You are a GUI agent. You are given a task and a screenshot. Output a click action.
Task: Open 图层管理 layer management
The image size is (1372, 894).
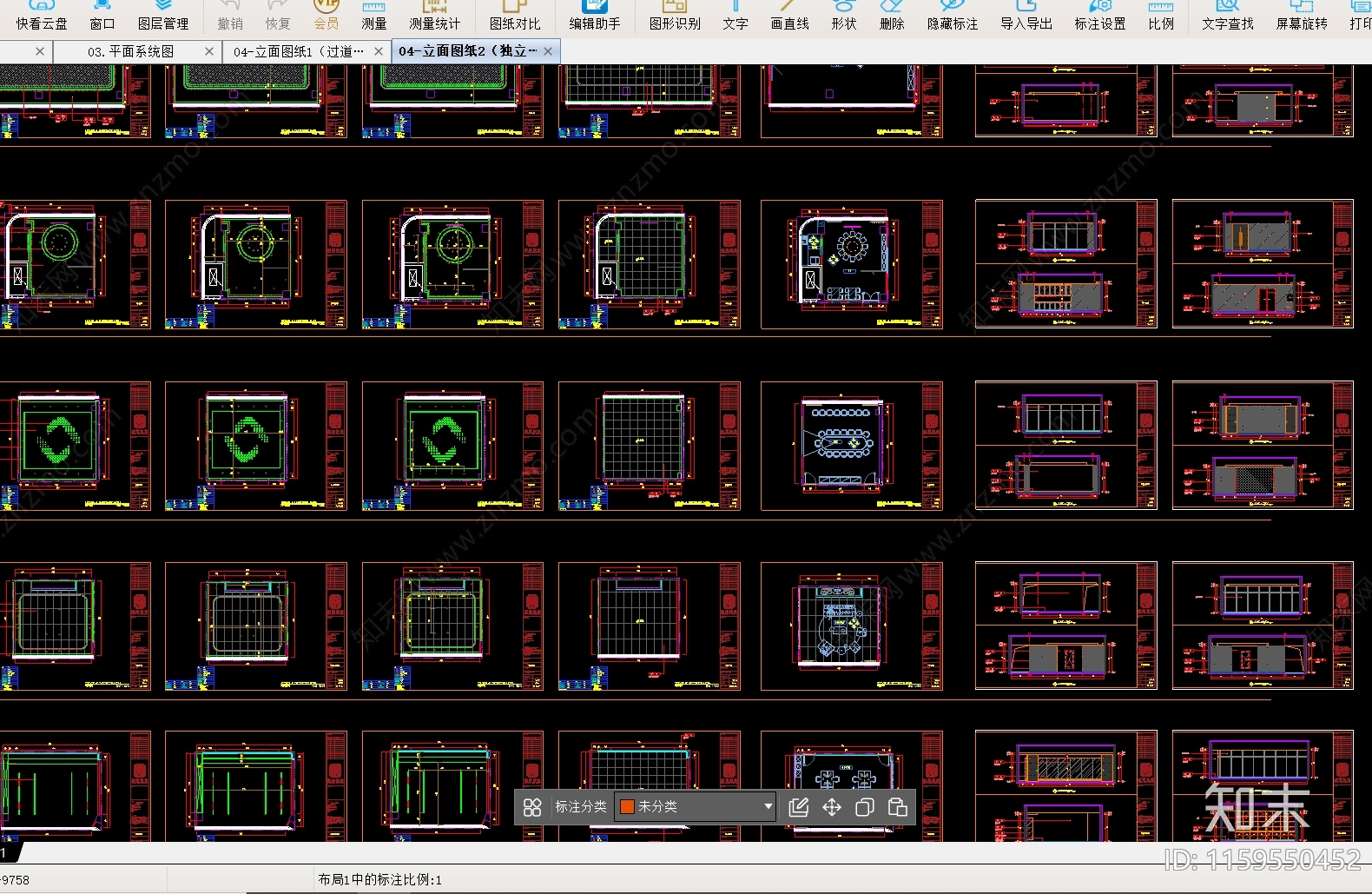pyautogui.click(x=162, y=16)
